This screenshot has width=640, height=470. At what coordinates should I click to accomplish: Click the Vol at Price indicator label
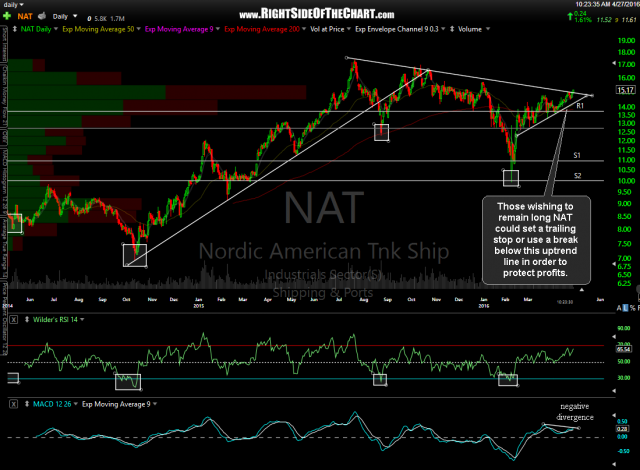point(327,29)
